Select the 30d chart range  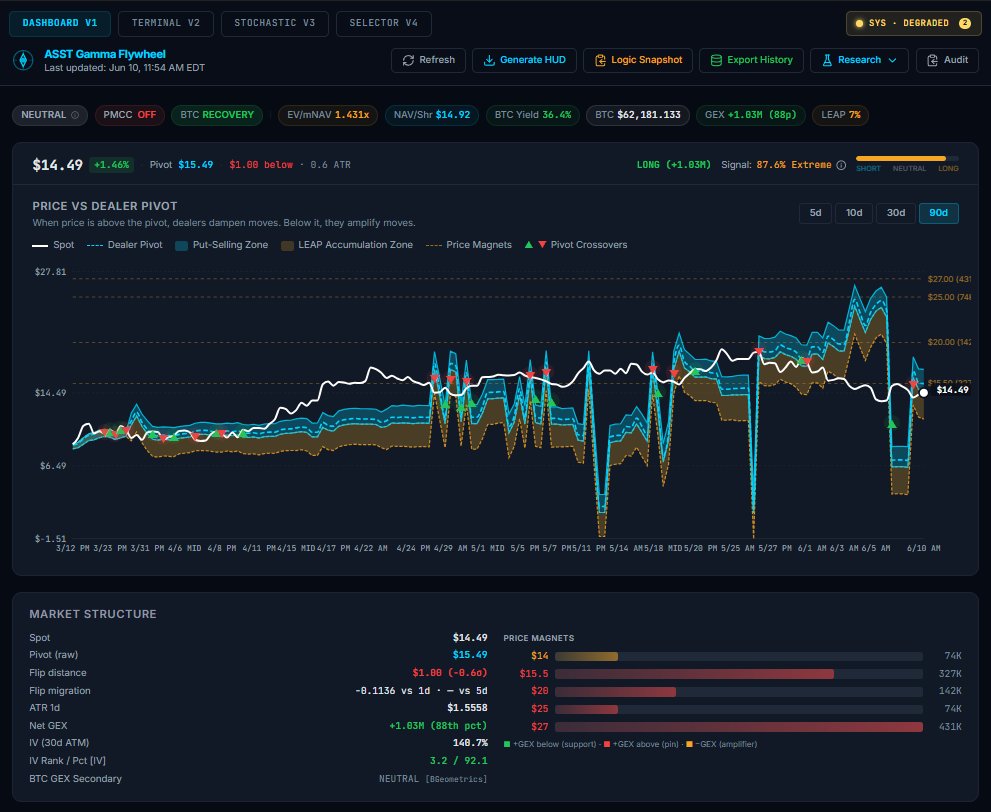pyautogui.click(x=896, y=213)
